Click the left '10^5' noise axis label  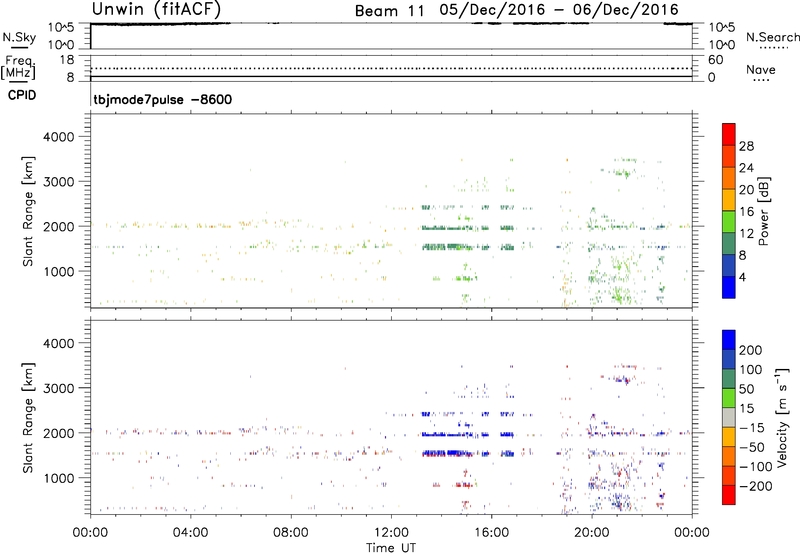tap(61, 27)
